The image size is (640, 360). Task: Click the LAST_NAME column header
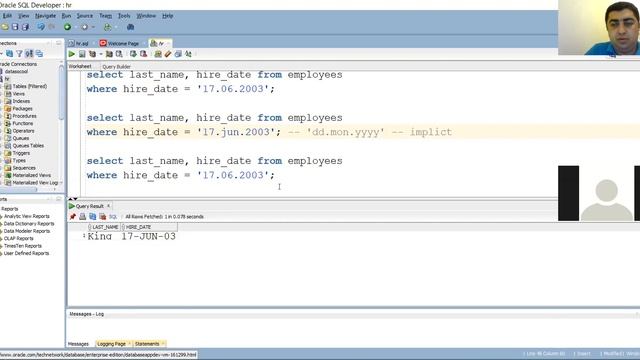[x=105, y=227]
